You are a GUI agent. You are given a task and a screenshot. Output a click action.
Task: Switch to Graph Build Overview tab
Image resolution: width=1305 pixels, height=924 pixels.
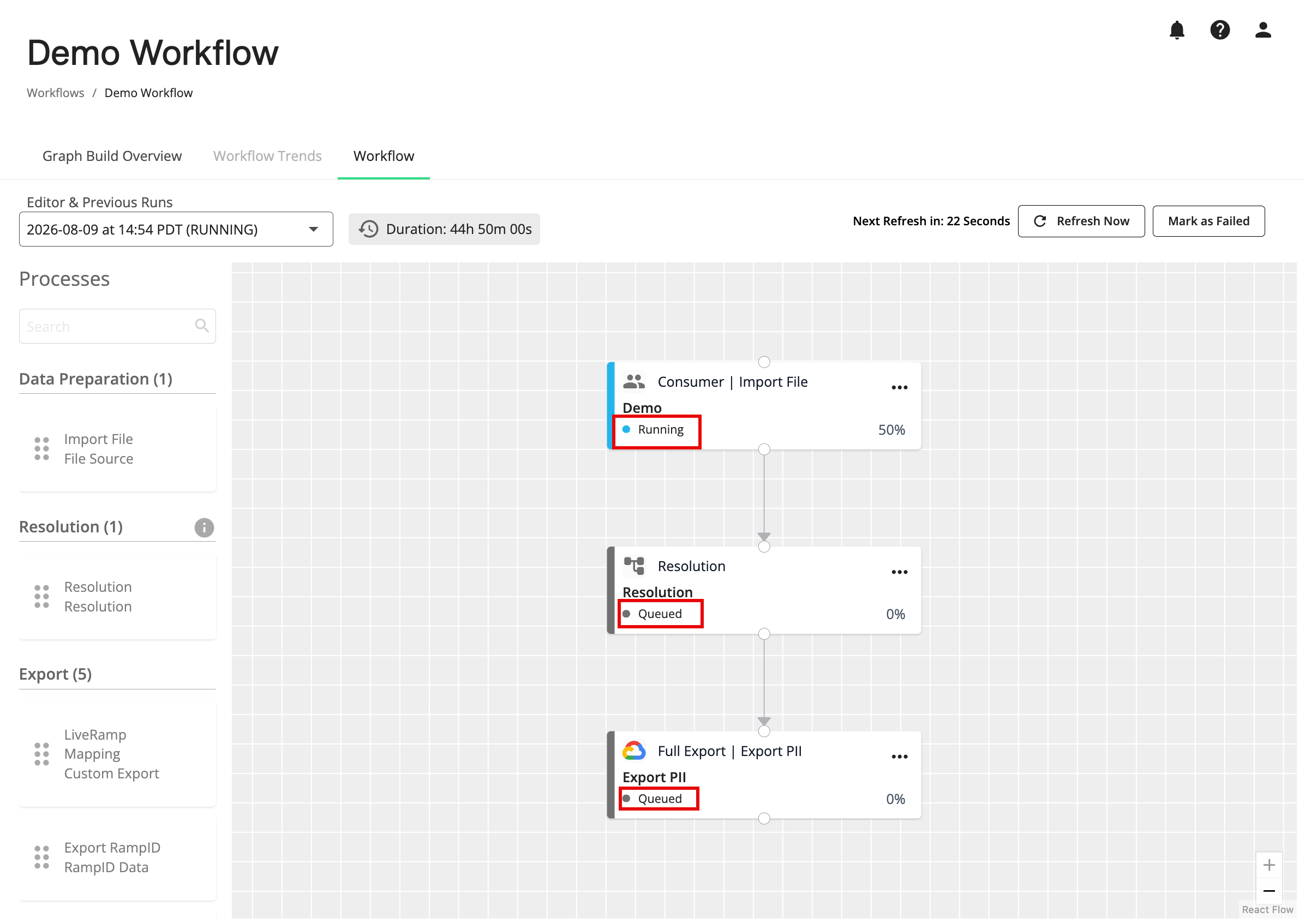[112, 156]
